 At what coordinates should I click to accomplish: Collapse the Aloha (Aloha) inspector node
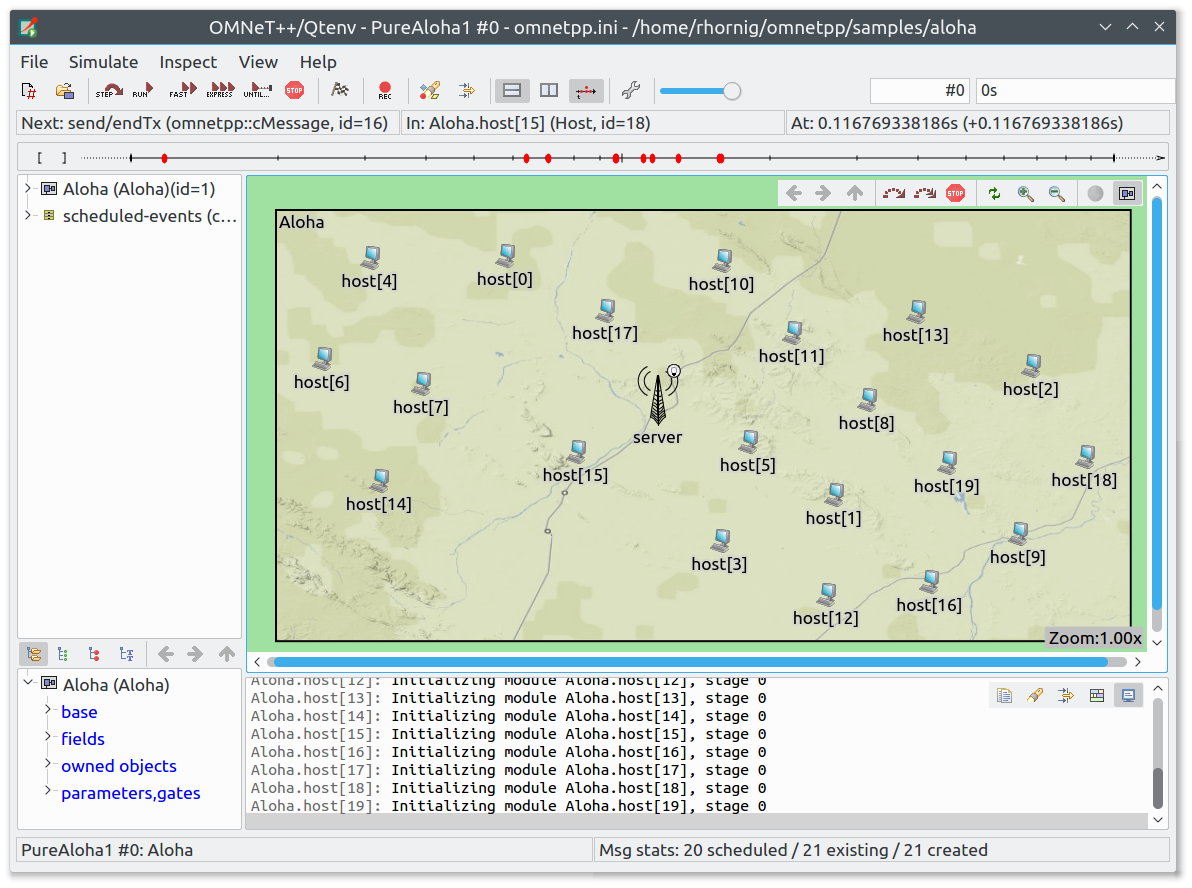click(28, 682)
